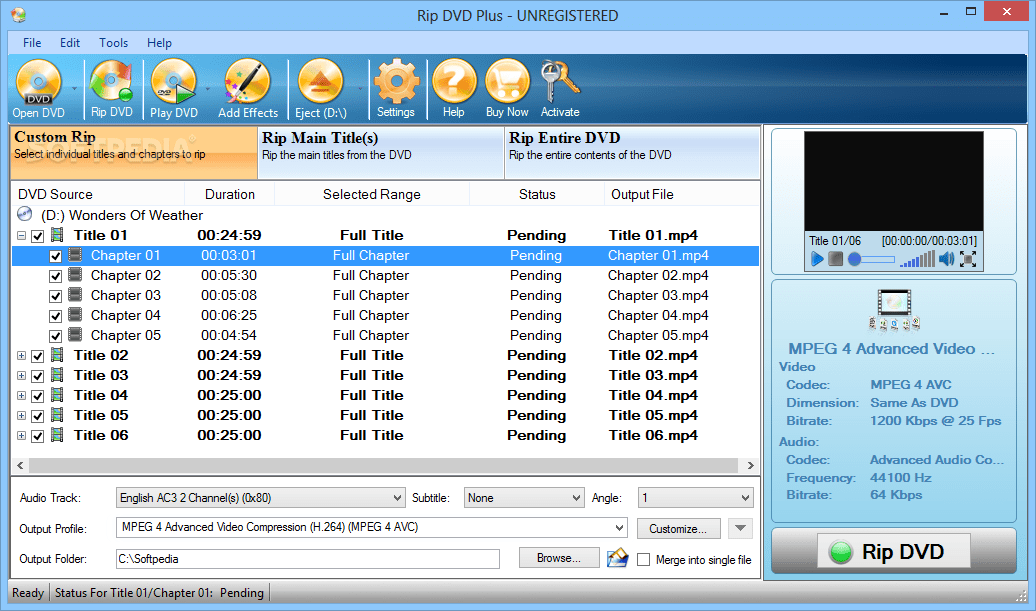This screenshot has width=1036, height=611.
Task: Click the preview seek slider
Action: 872,259
